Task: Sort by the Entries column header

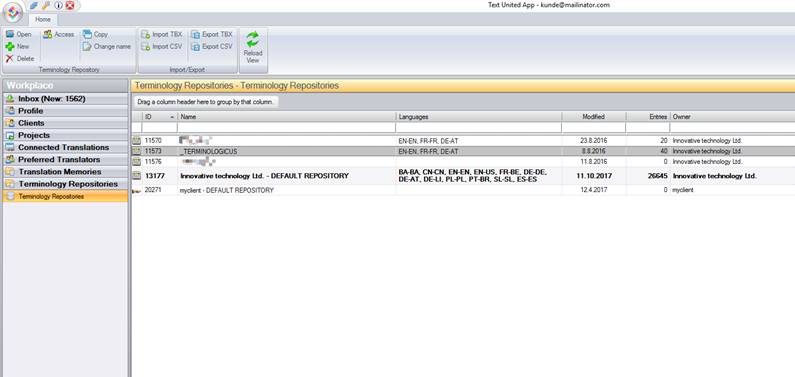Action: pyautogui.click(x=648, y=117)
